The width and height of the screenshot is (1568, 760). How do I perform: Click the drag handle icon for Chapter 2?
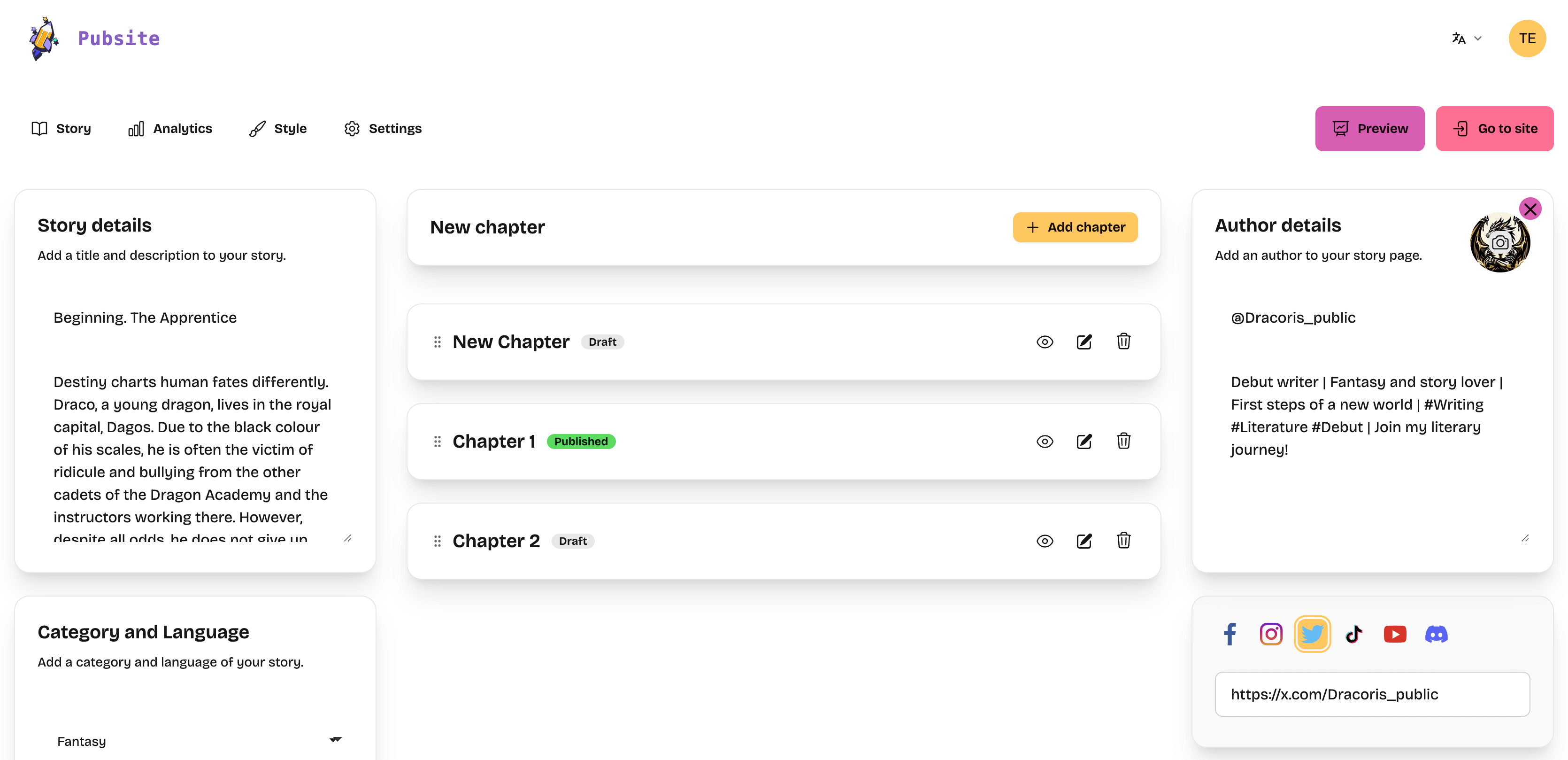coord(437,541)
